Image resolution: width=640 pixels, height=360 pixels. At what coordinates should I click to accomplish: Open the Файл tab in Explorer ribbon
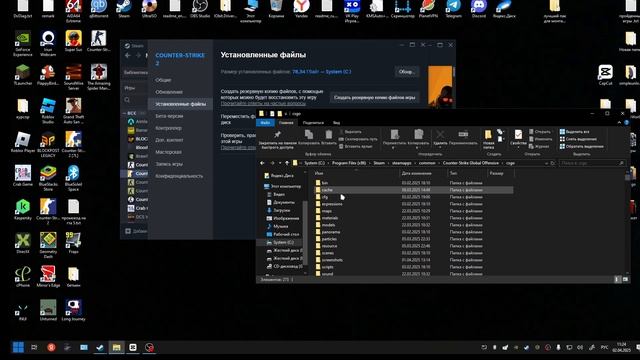click(x=265, y=122)
